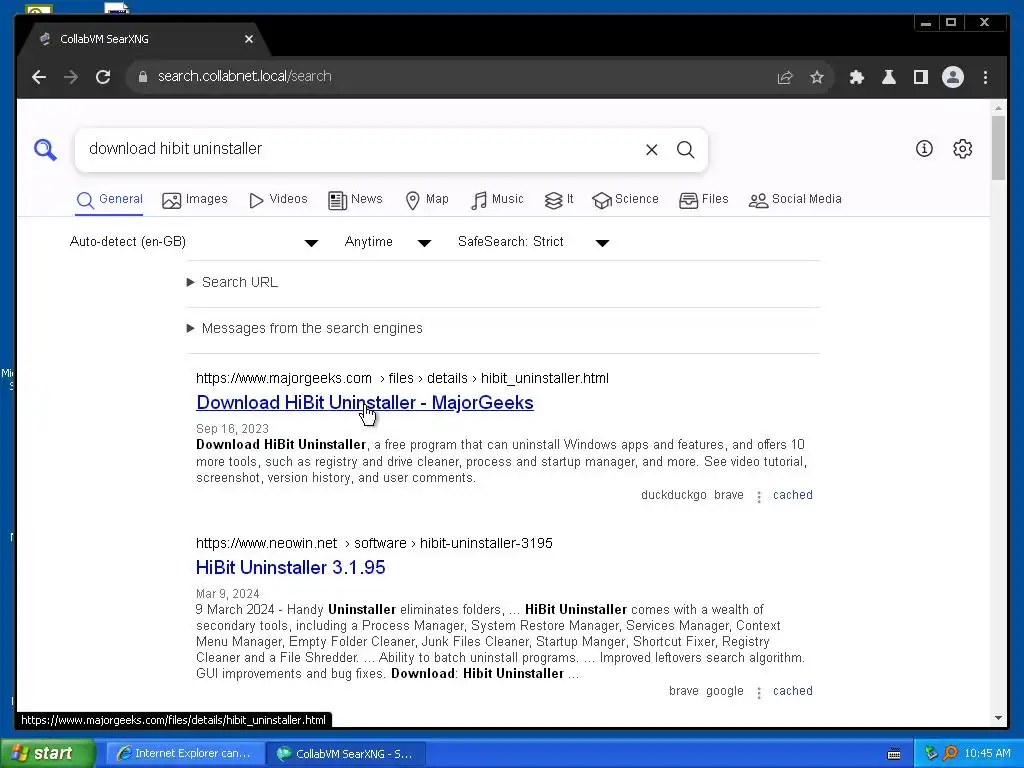The width and height of the screenshot is (1024, 768).
Task: Switch to the Videos tab
Action: (x=278, y=200)
